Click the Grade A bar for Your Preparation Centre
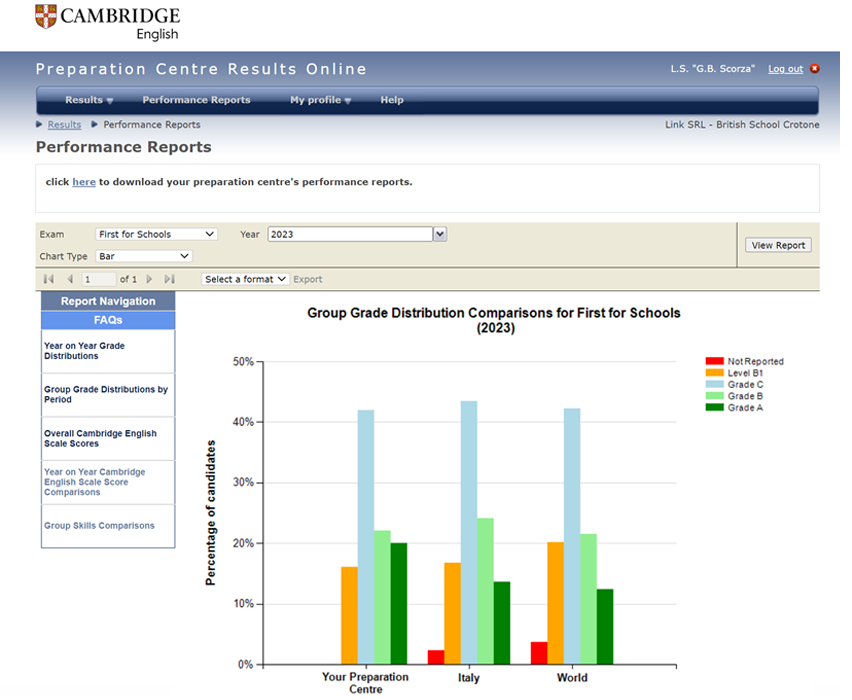This screenshot has height=700, width=852. point(399,603)
